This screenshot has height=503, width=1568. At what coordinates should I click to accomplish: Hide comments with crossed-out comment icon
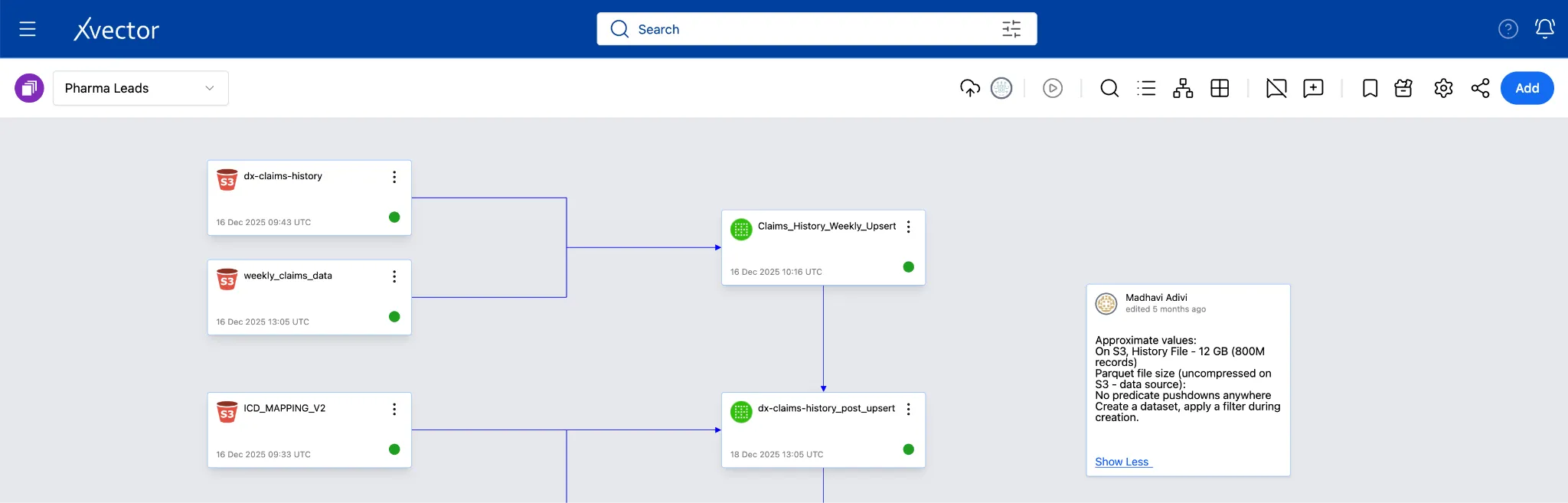pos(1276,88)
